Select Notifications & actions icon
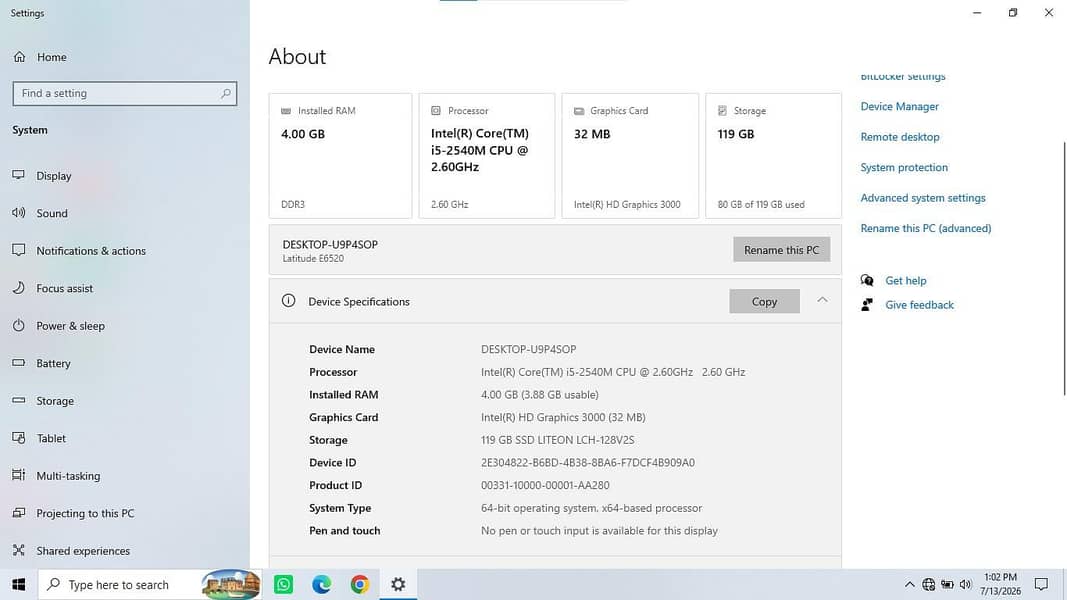The height and width of the screenshot is (600, 1067). 18,250
